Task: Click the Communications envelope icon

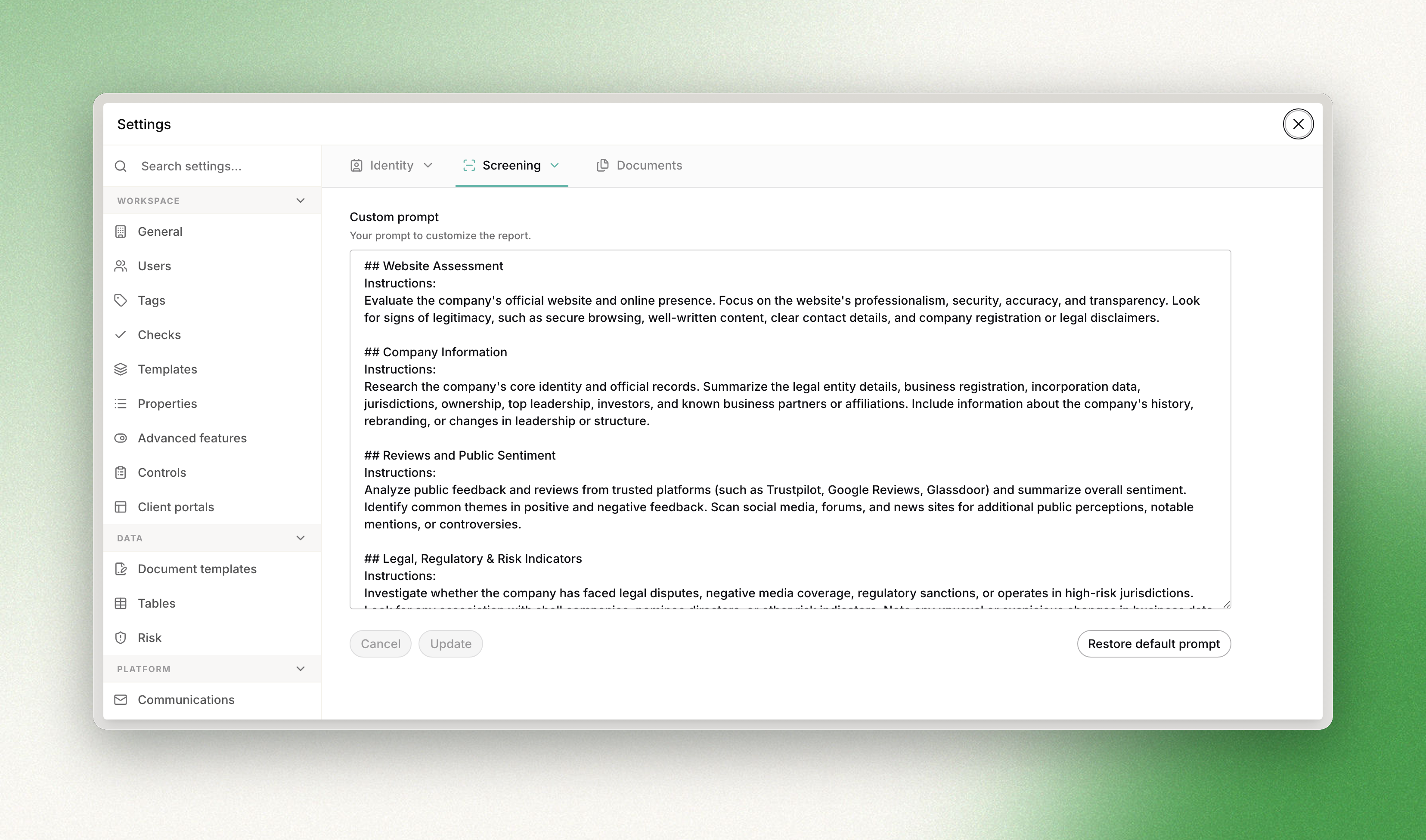Action: pos(121,700)
